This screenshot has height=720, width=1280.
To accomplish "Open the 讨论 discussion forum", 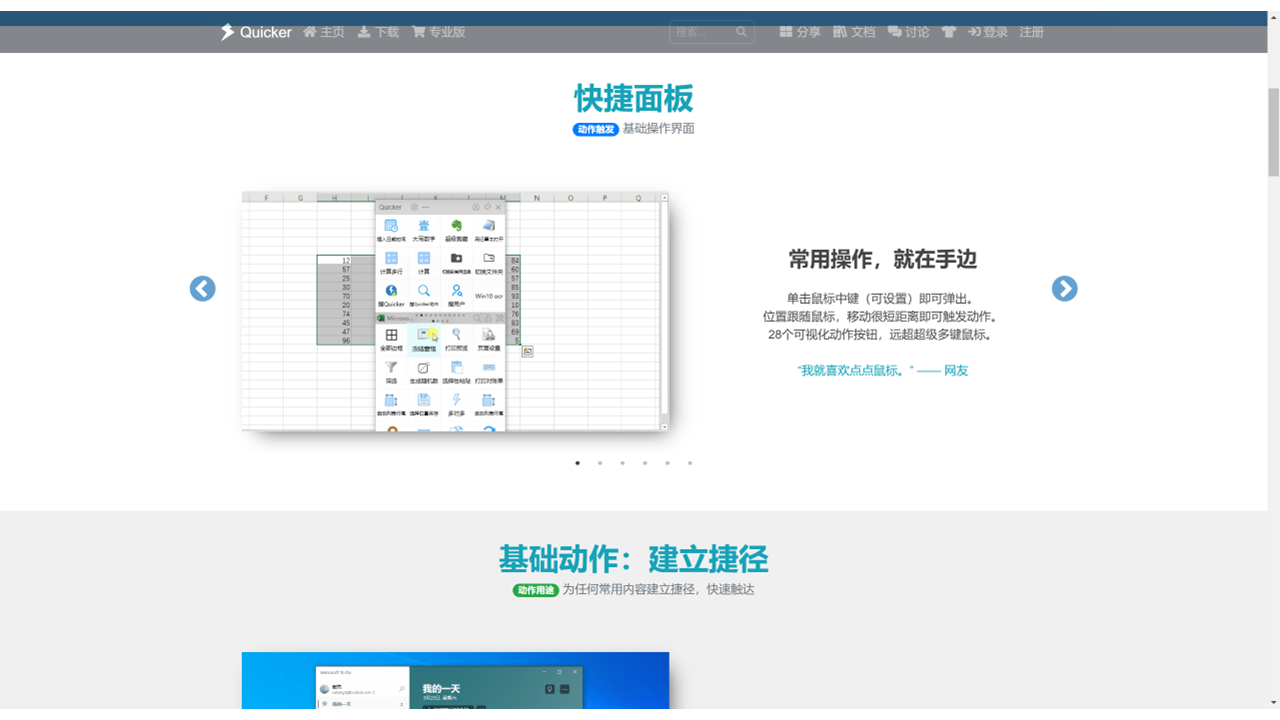I will point(908,32).
